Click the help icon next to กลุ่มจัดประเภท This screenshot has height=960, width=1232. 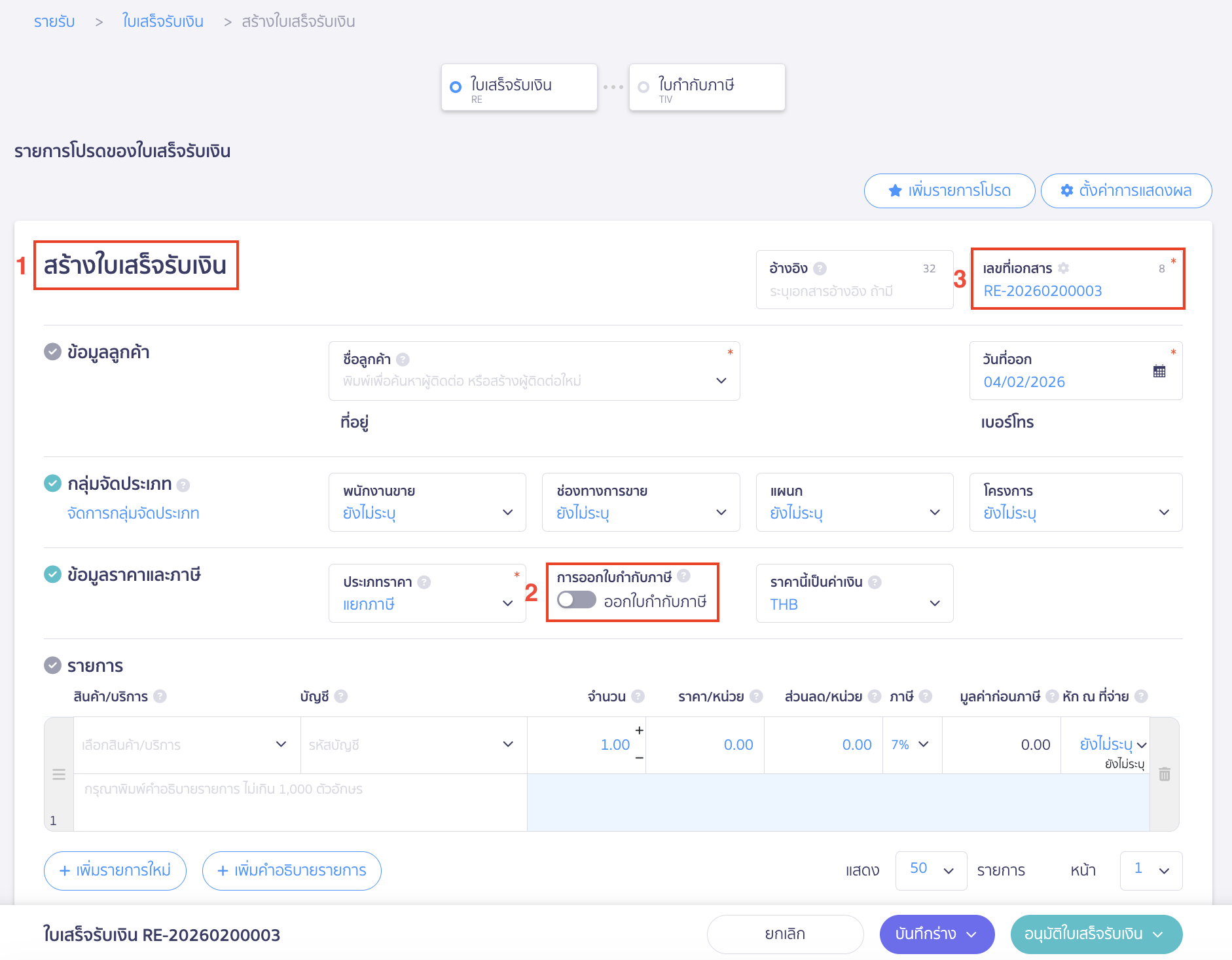[x=183, y=485]
